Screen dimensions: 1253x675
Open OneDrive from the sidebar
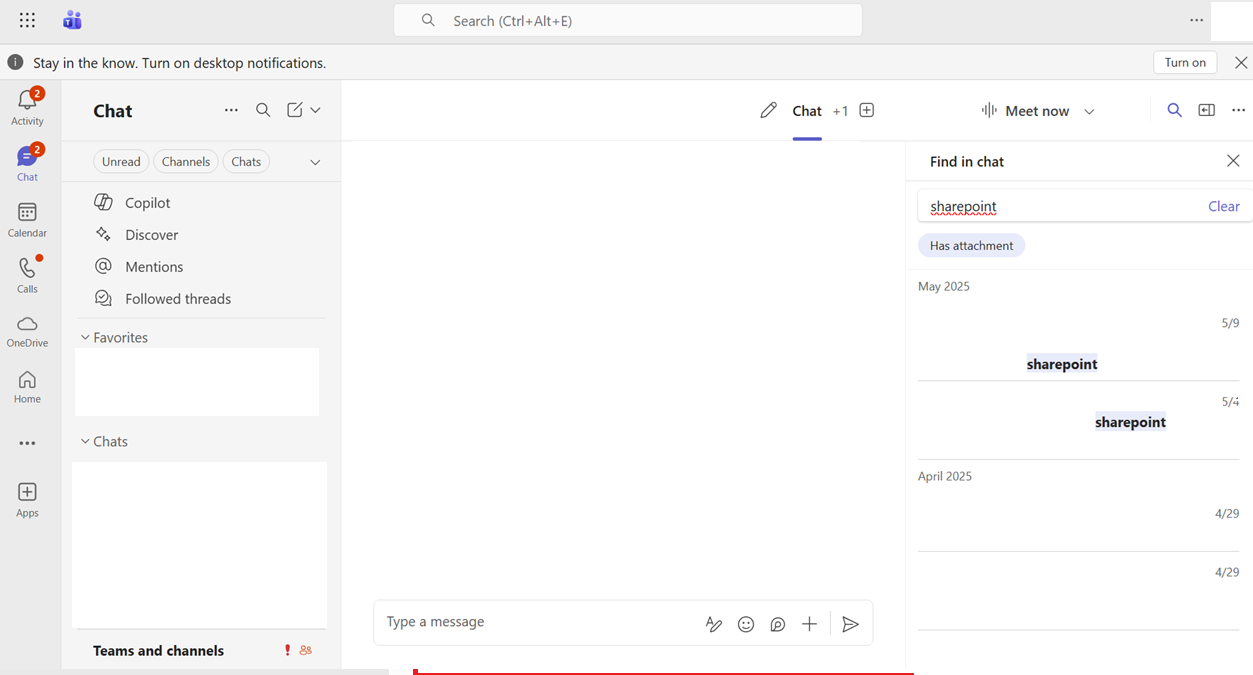27,331
